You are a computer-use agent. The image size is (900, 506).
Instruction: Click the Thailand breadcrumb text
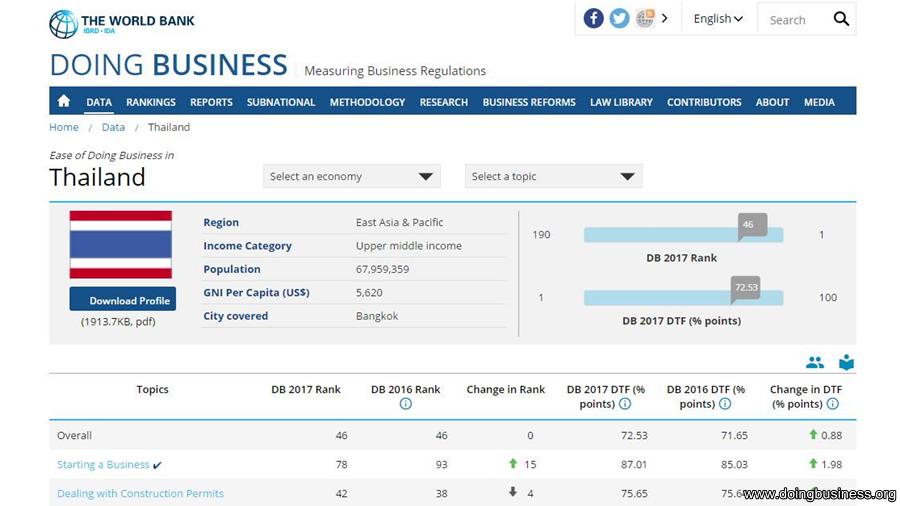pos(169,127)
